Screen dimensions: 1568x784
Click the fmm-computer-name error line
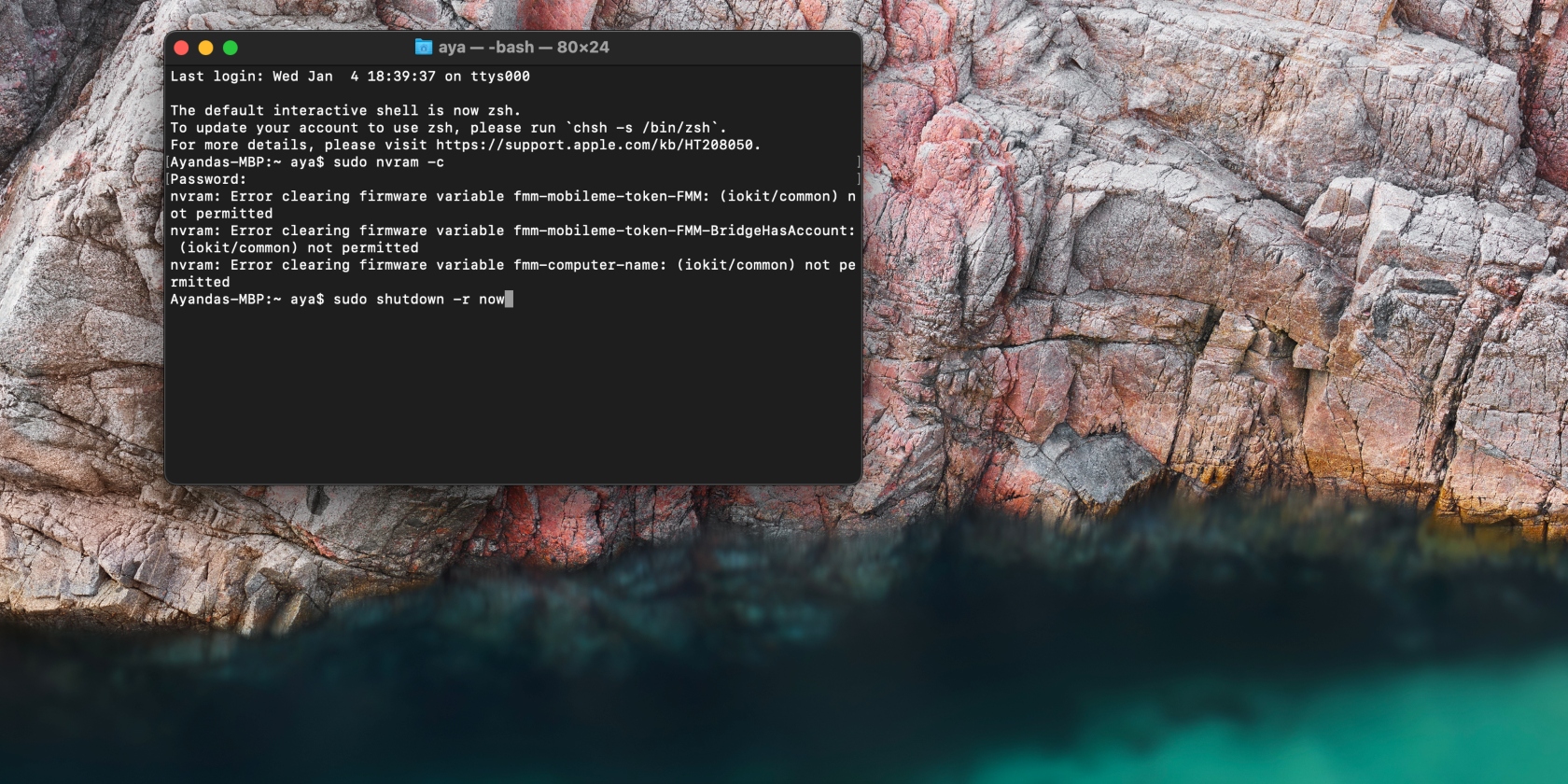coord(512,265)
